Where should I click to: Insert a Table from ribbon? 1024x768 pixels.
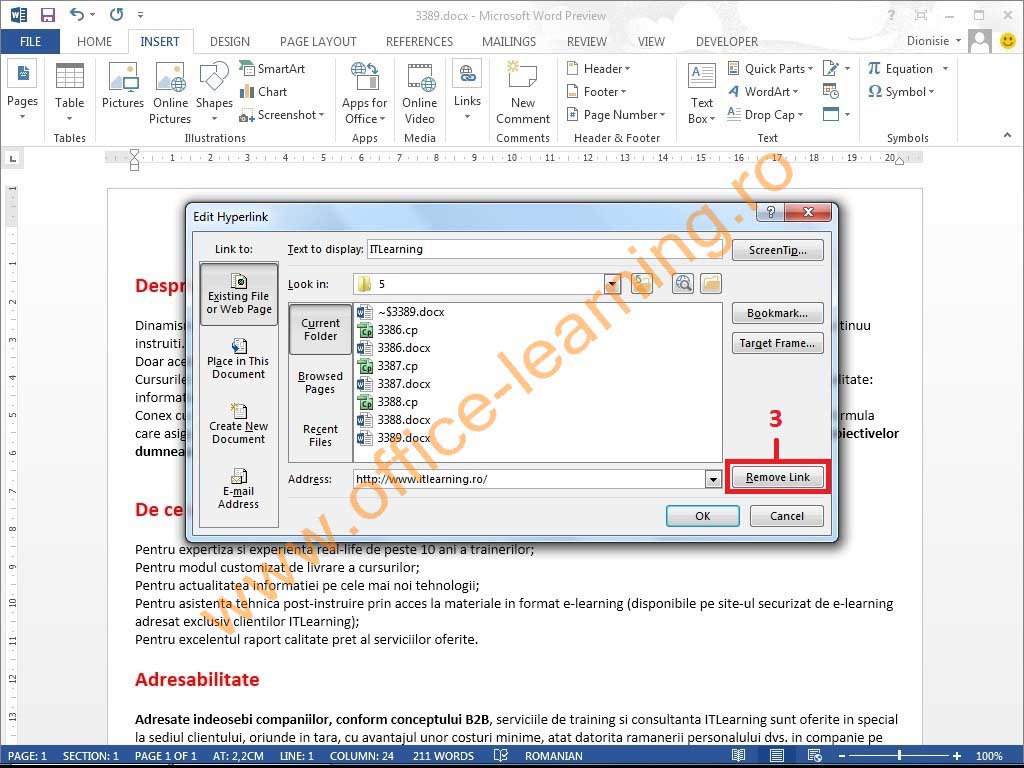click(x=69, y=91)
